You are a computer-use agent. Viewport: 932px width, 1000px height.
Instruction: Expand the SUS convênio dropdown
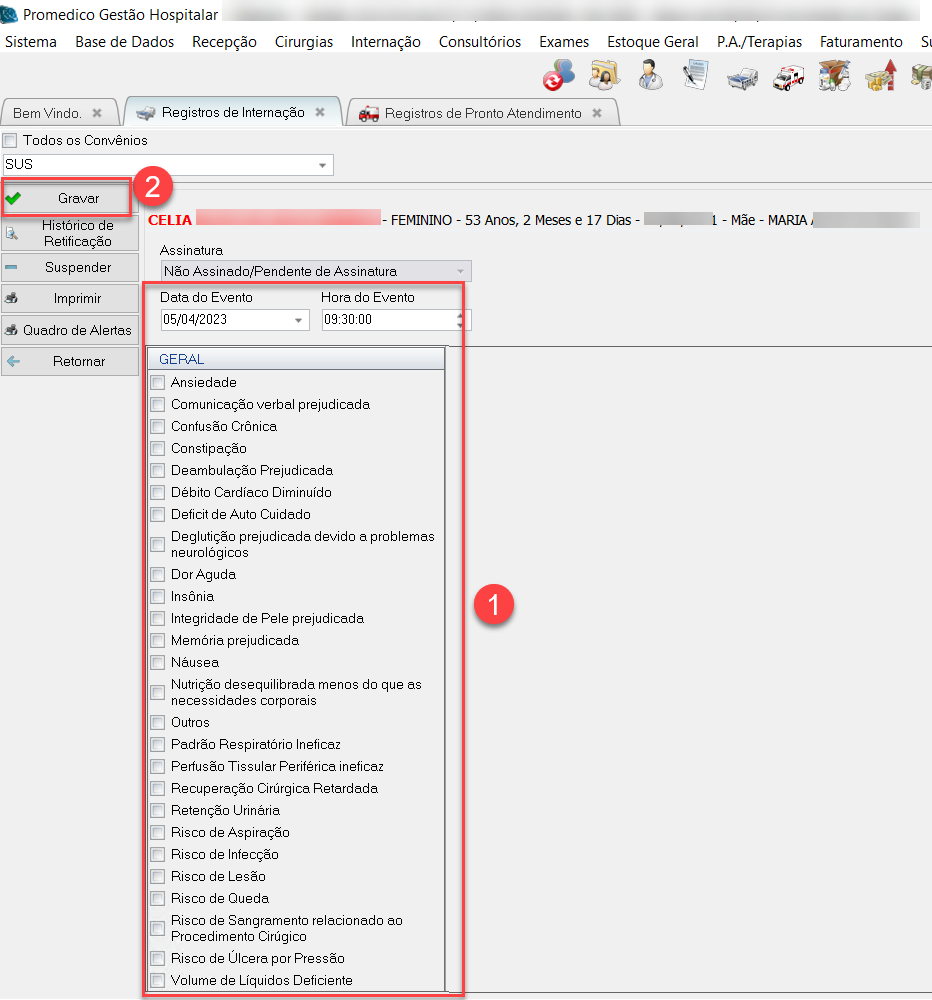click(x=322, y=165)
